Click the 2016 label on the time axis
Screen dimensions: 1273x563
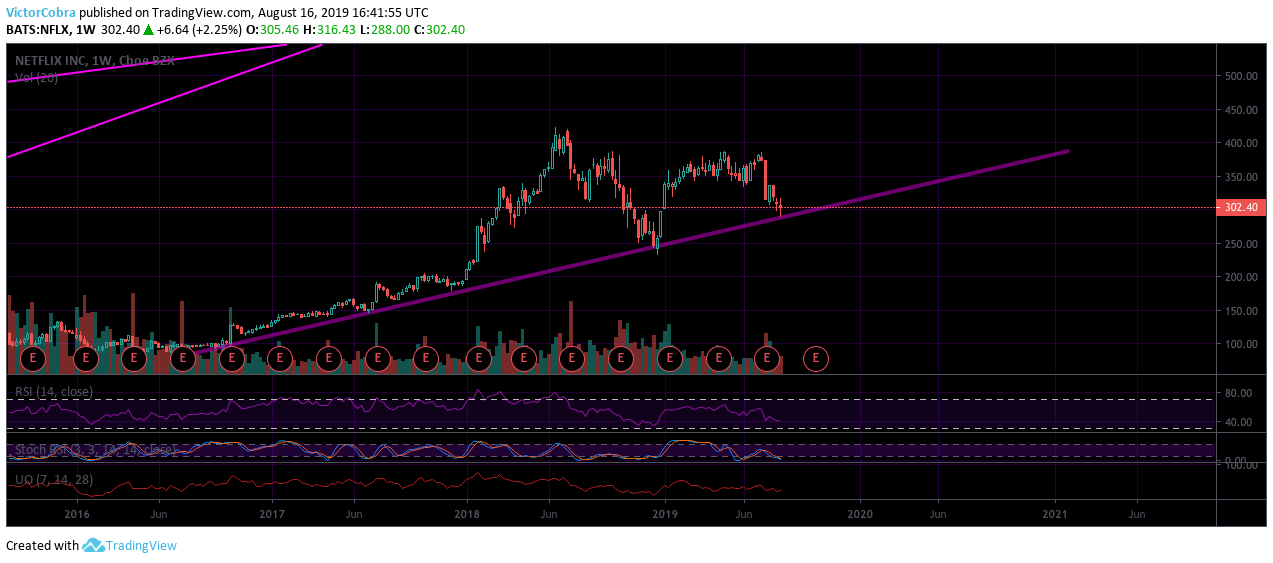77,513
